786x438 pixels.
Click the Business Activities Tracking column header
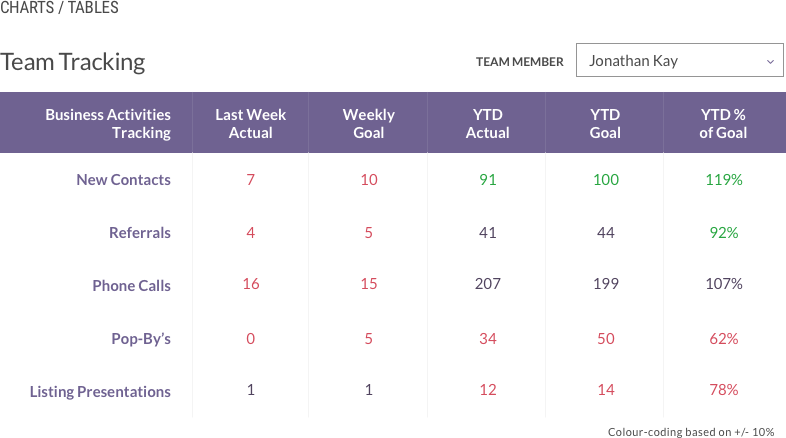(108, 123)
